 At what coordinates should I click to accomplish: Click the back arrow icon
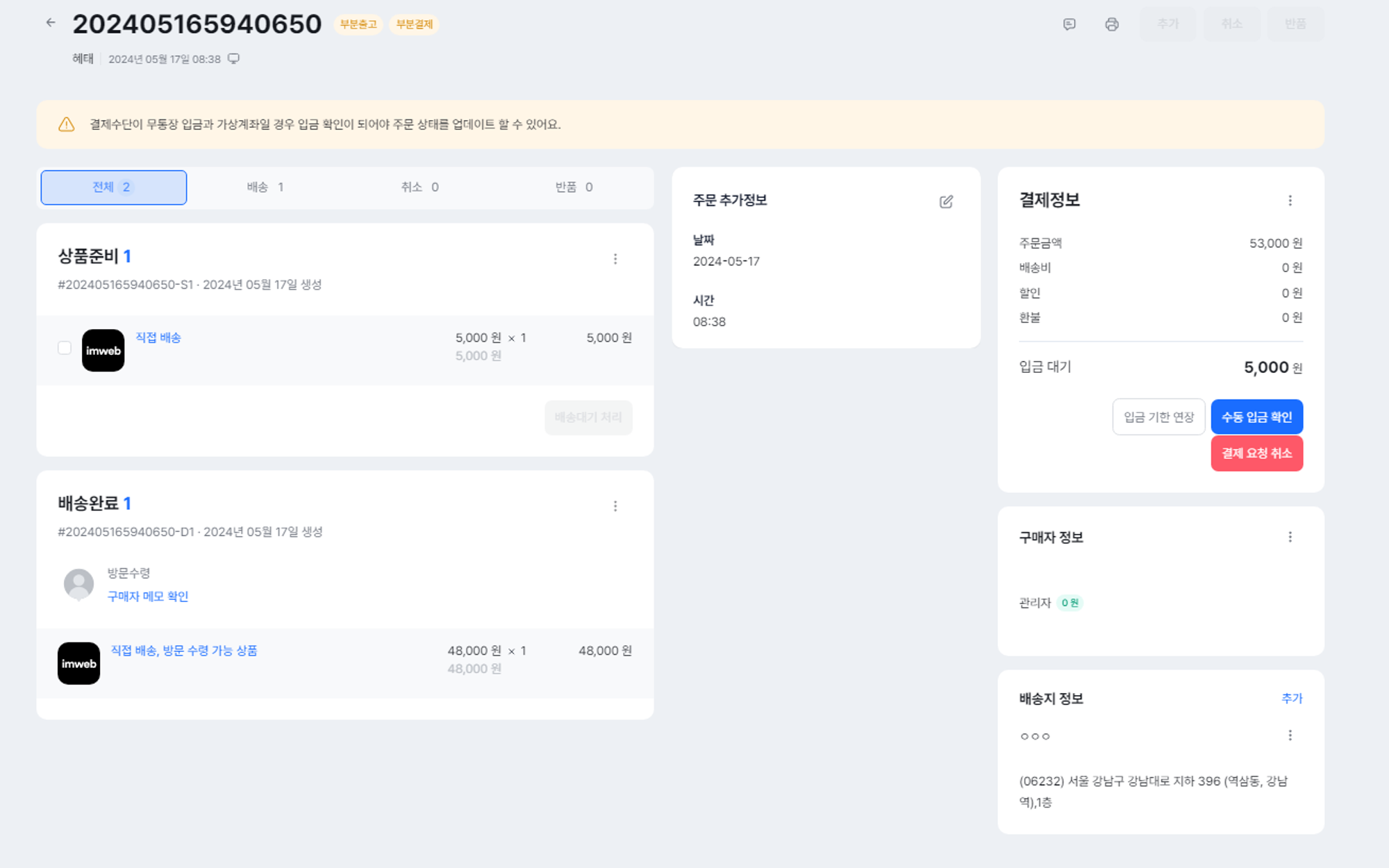pyautogui.click(x=51, y=23)
